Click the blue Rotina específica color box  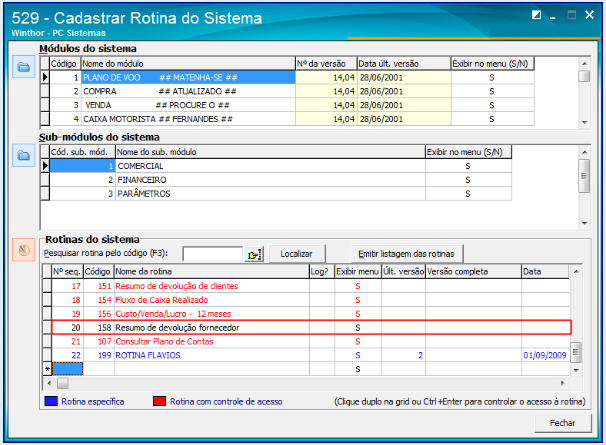51,401
